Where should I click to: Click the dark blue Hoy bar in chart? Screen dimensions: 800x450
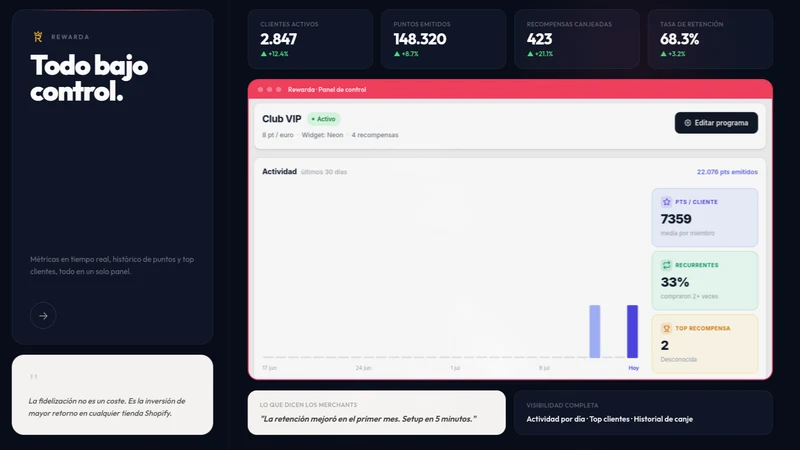[x=632, y=332]
